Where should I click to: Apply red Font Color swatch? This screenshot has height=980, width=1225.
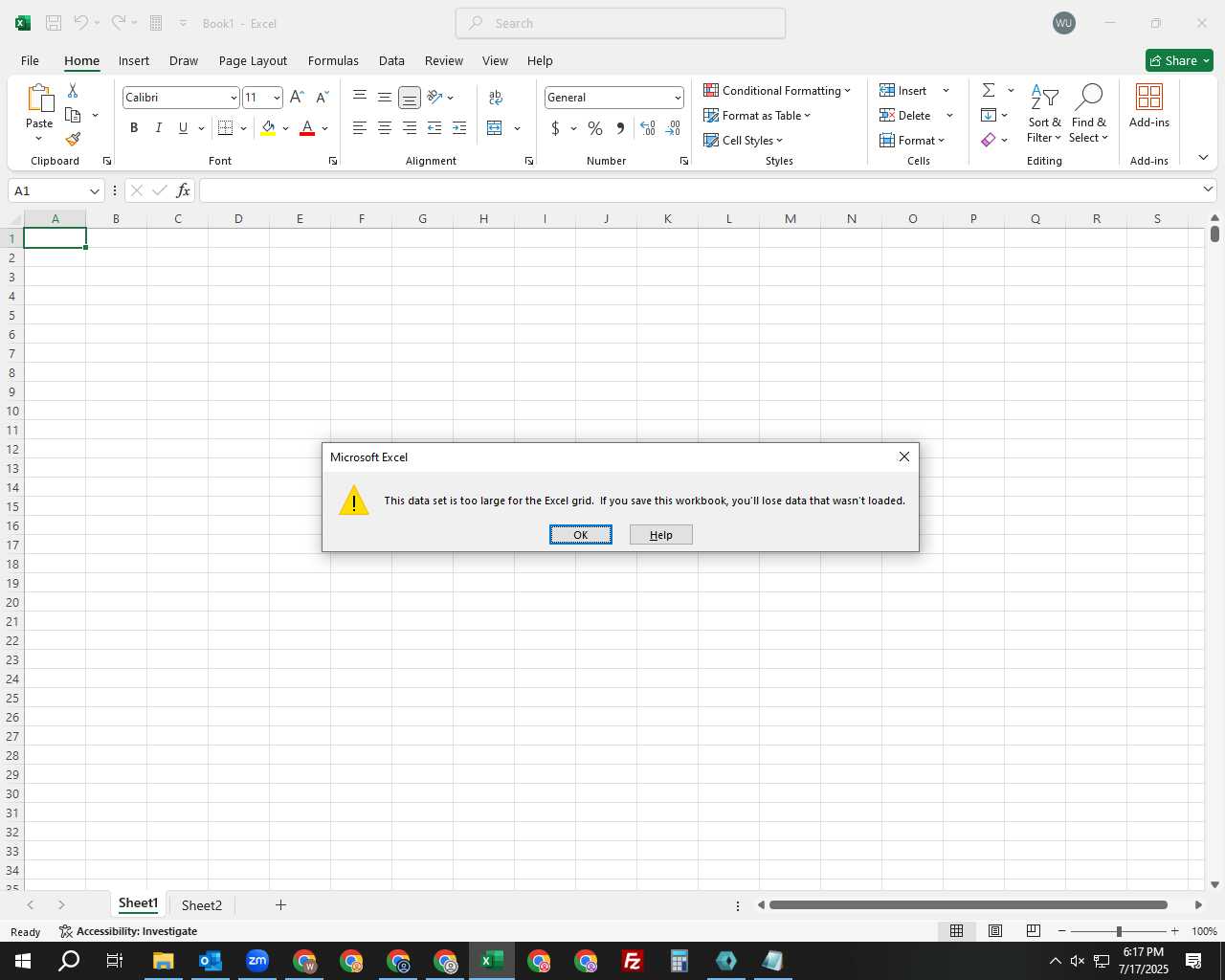tap(307, 128)
